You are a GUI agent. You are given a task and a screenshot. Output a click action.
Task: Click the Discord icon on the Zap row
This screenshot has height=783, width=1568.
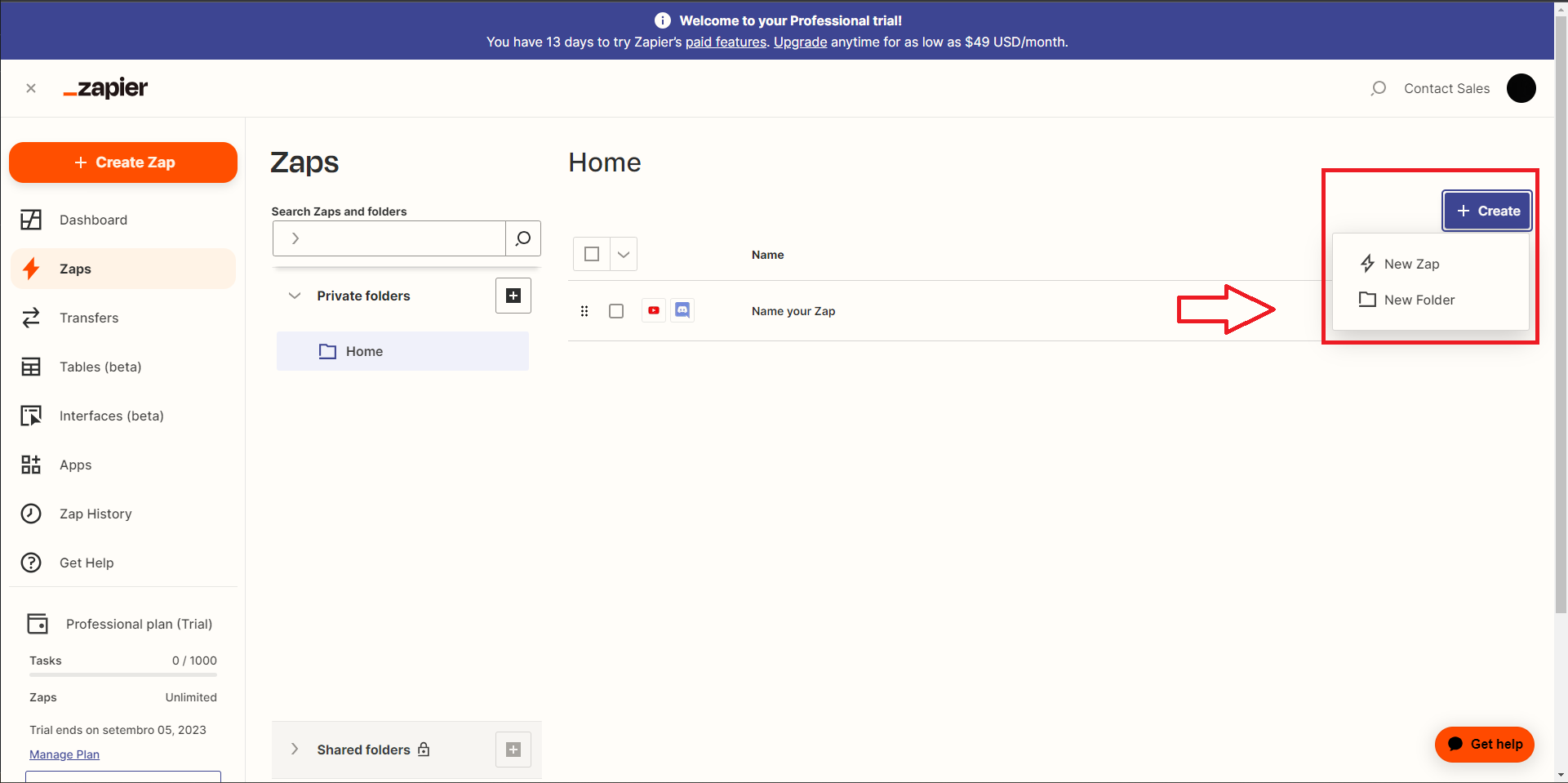(682, 310)
